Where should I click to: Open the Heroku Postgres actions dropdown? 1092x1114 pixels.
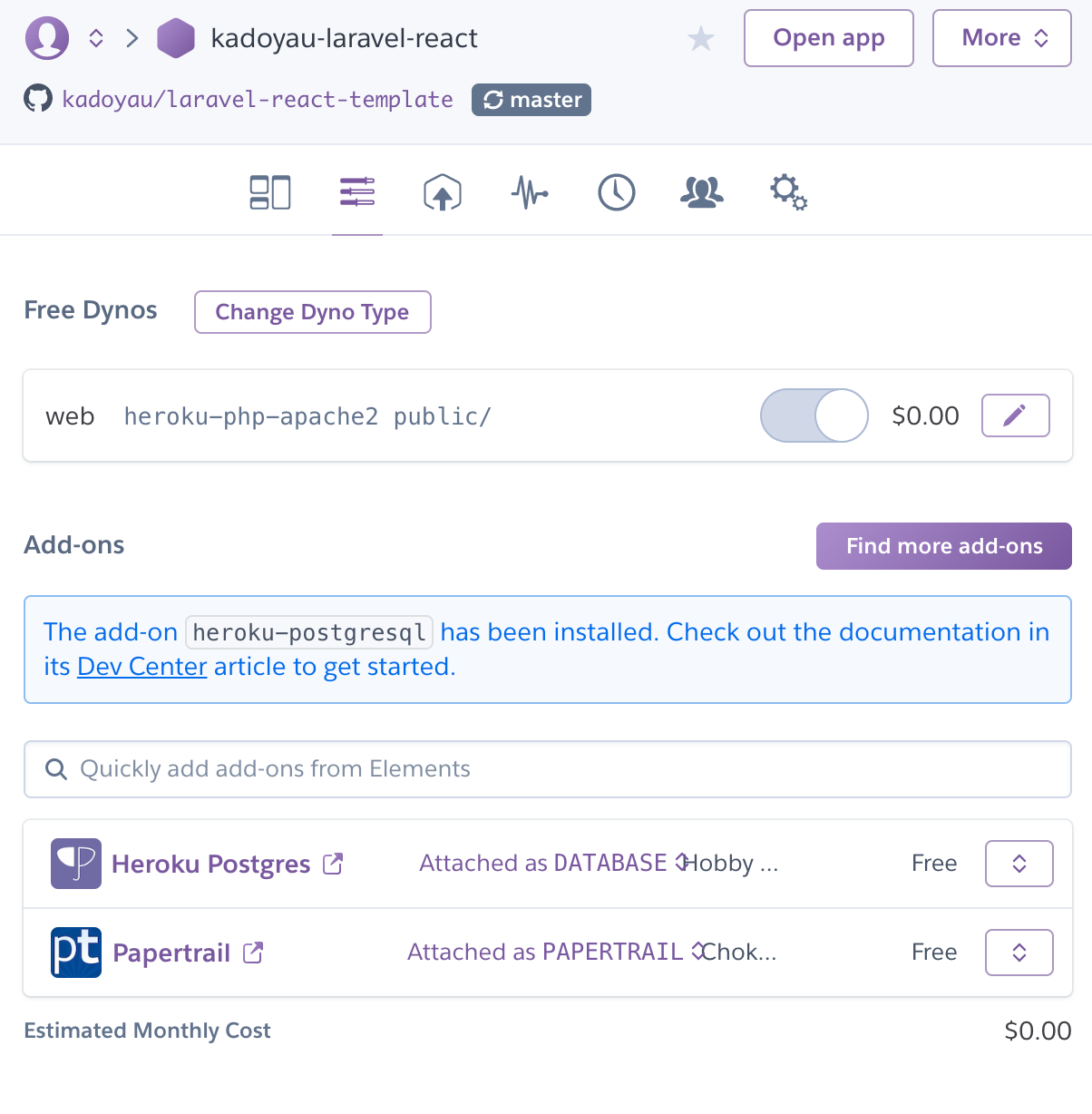(x=1019, y=864)
